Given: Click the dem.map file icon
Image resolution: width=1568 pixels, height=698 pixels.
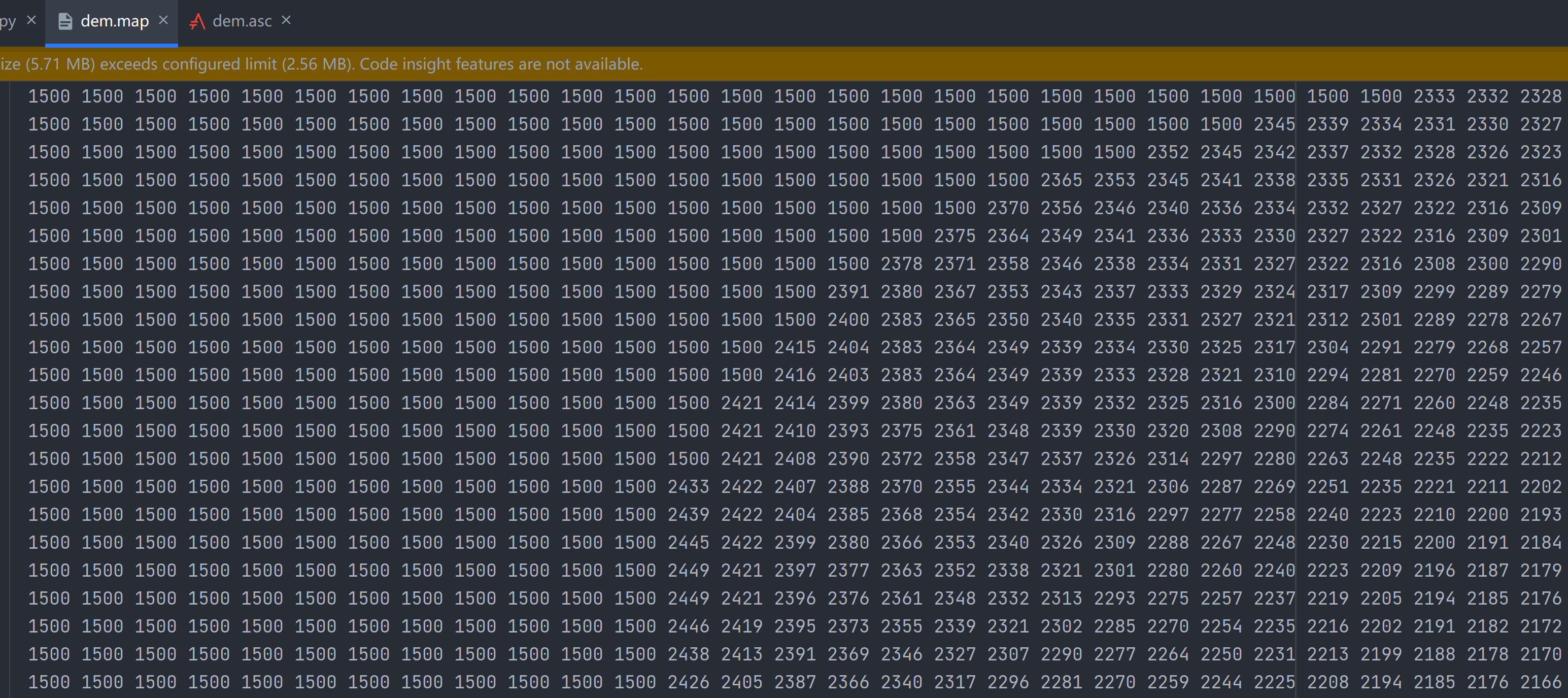Looking at the screenshot, I should click(x=65, y=21).
